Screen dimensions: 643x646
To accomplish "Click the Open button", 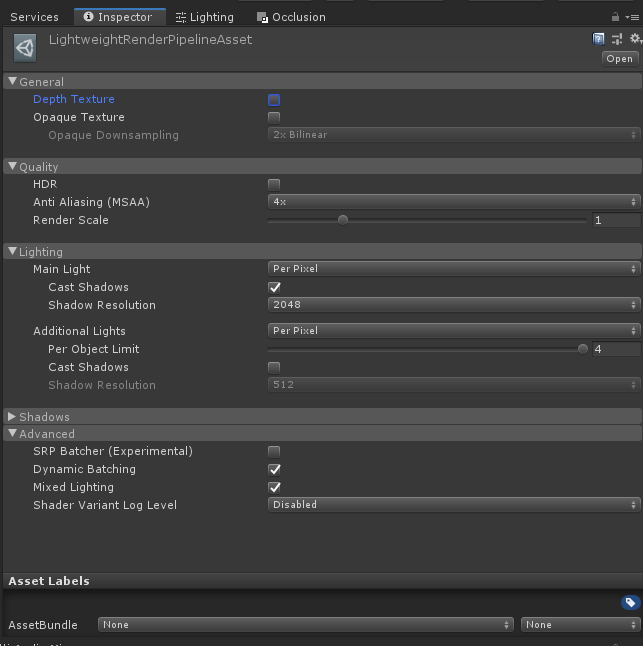I will click(620, 59).
